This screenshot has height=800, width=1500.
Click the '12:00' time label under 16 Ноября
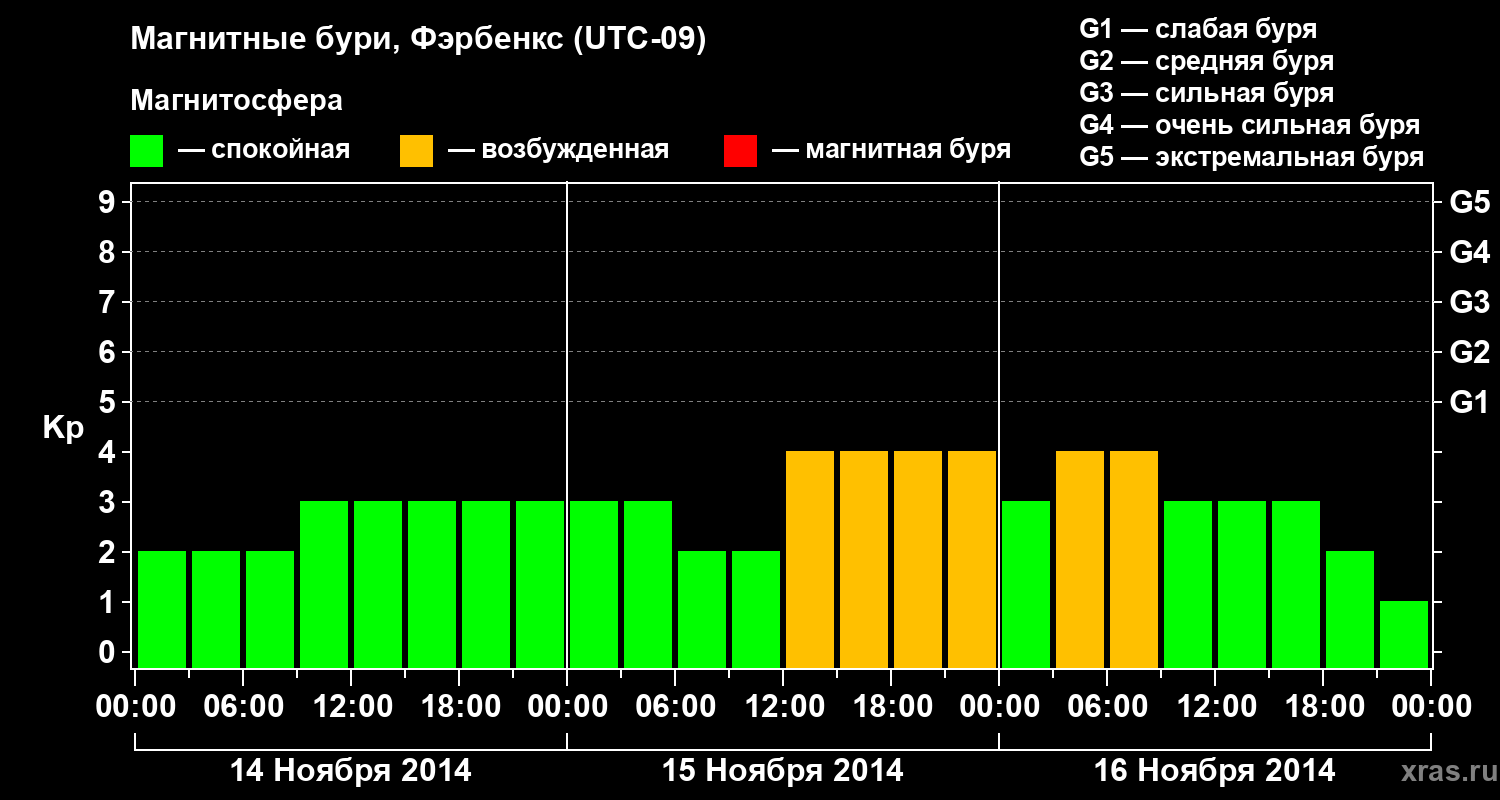pos(1215,706)
